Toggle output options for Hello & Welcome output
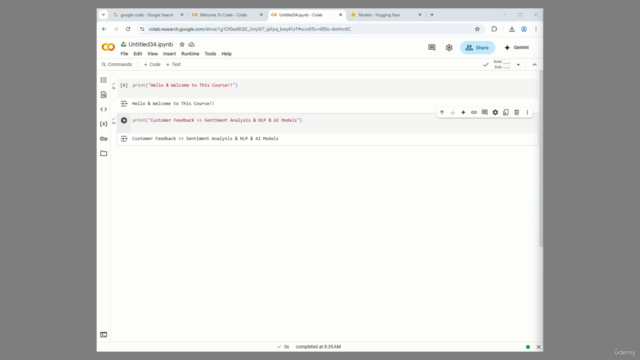Image resolution: width=640 pixels, height=360 pixels. 124,104
